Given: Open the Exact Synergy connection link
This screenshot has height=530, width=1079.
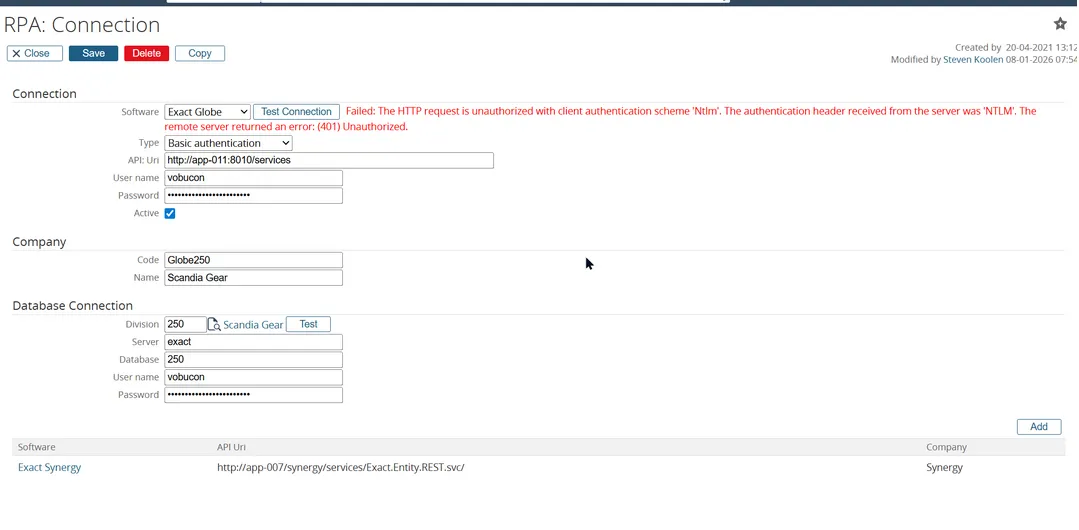Looking at the screenshot, I should tap(50, 467).
